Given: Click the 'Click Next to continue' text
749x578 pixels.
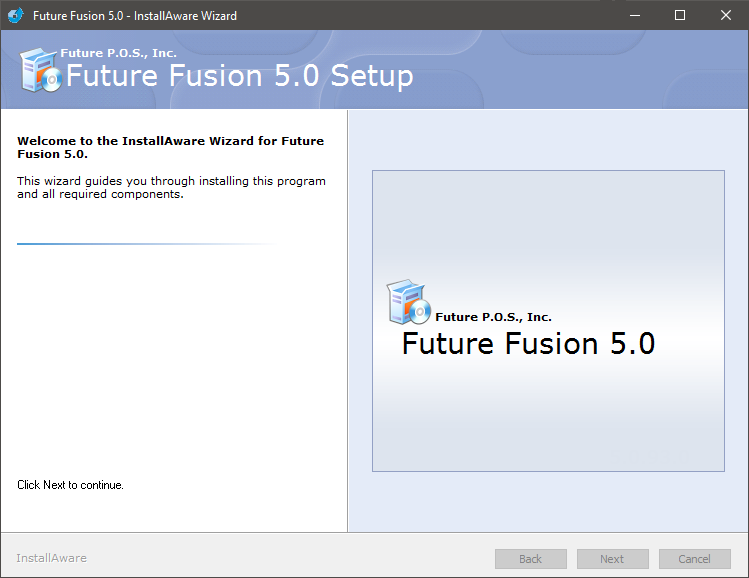Looking at the screenshot, I should pos(70,485).
